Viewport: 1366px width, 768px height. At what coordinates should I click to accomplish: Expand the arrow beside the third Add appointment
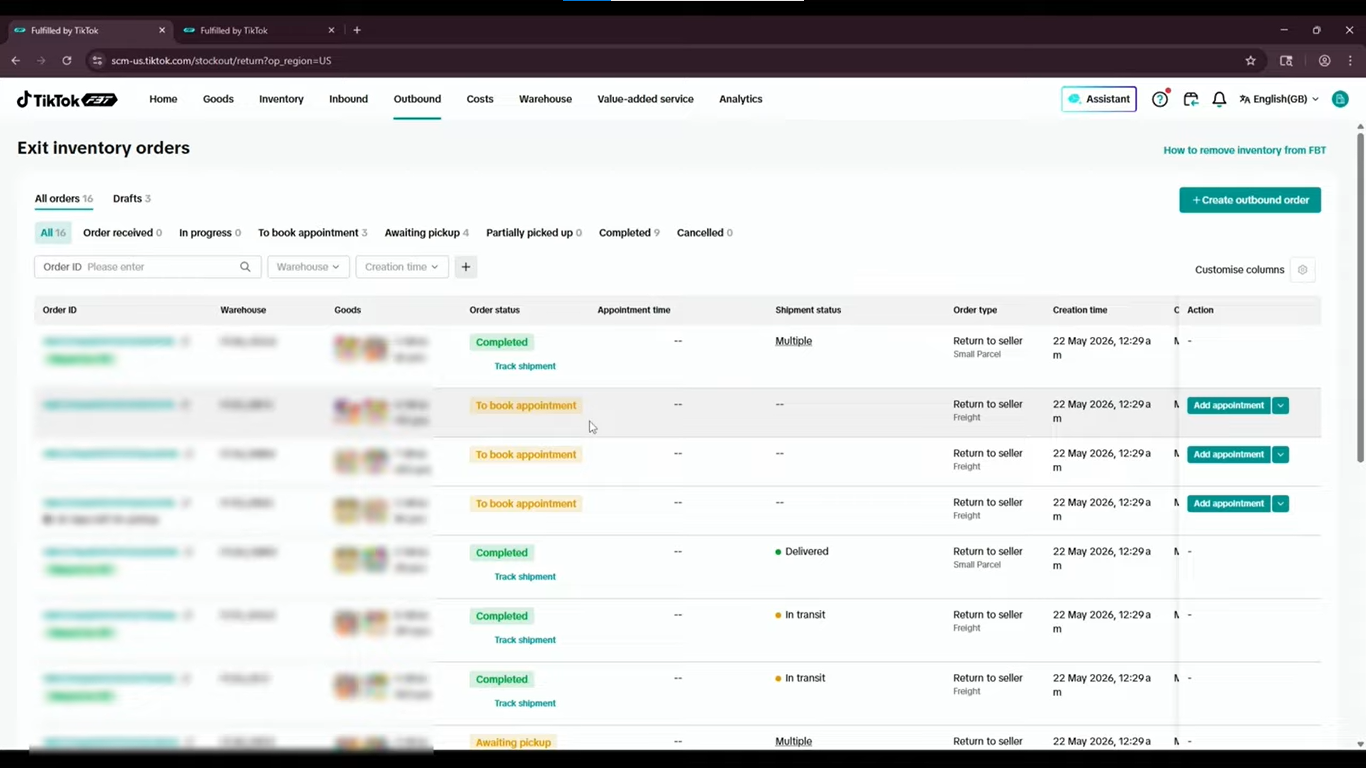pos(1280,504)
